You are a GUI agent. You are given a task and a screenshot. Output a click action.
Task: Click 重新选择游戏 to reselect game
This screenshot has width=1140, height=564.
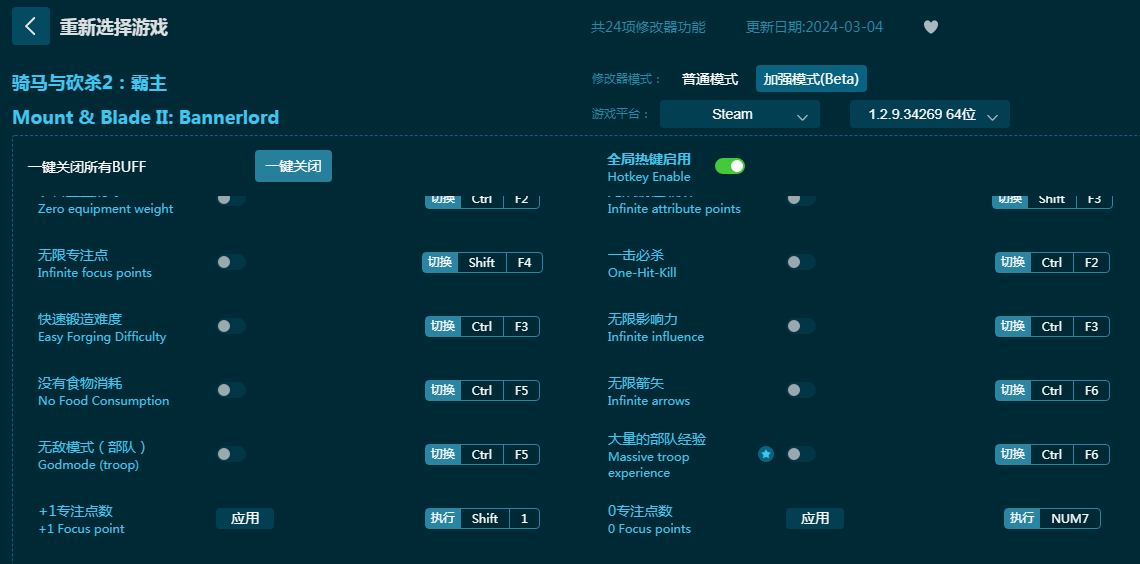point(113,27)
